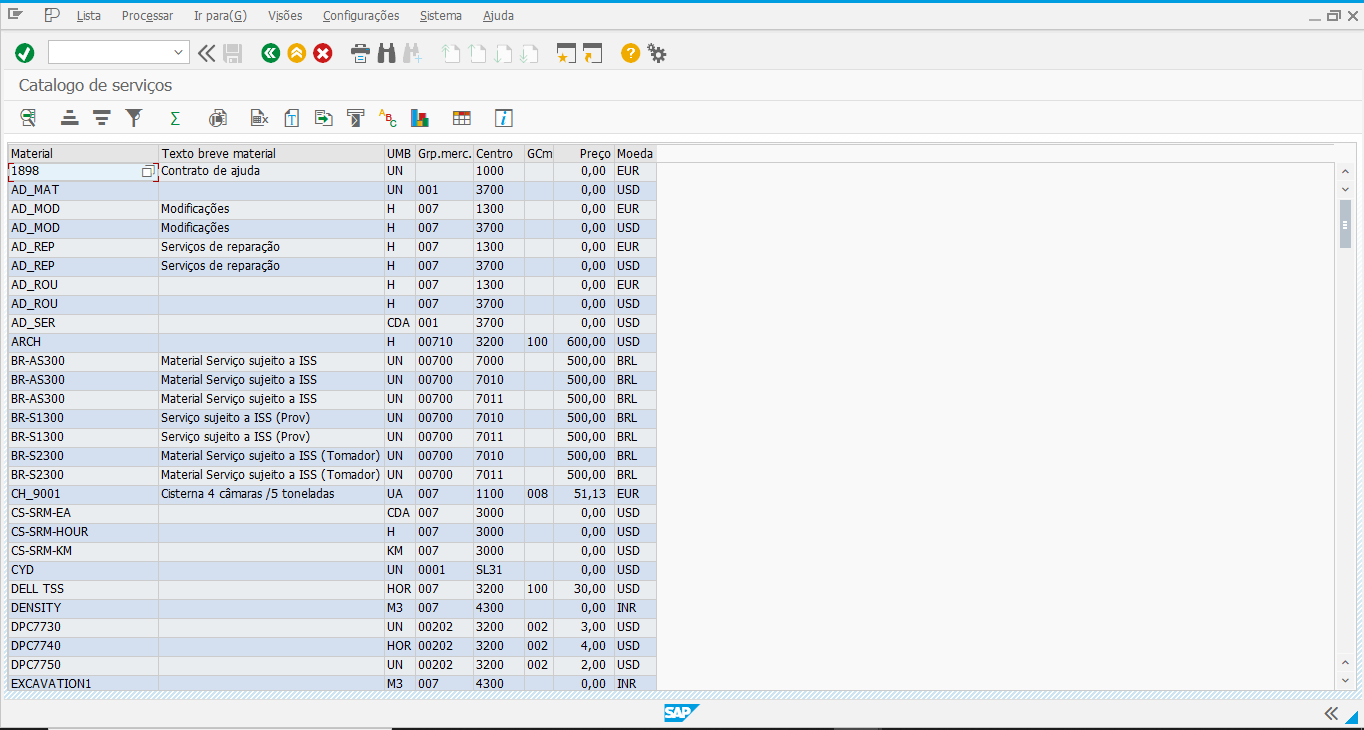The height and width of the screenshot is (730, 1364).
Task: Open the Sistema menu
Action: click(x=441, y=16)
